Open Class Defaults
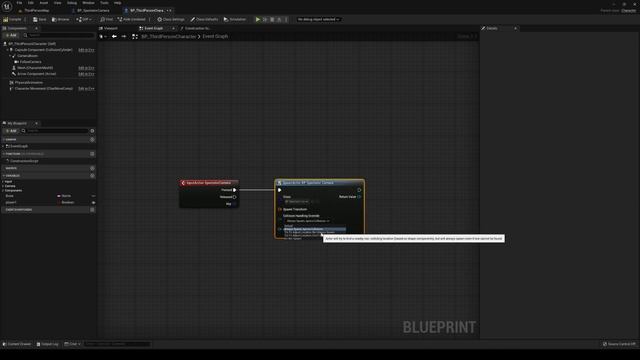The height and width of the screenshot is (360, 640). point(204,19)
